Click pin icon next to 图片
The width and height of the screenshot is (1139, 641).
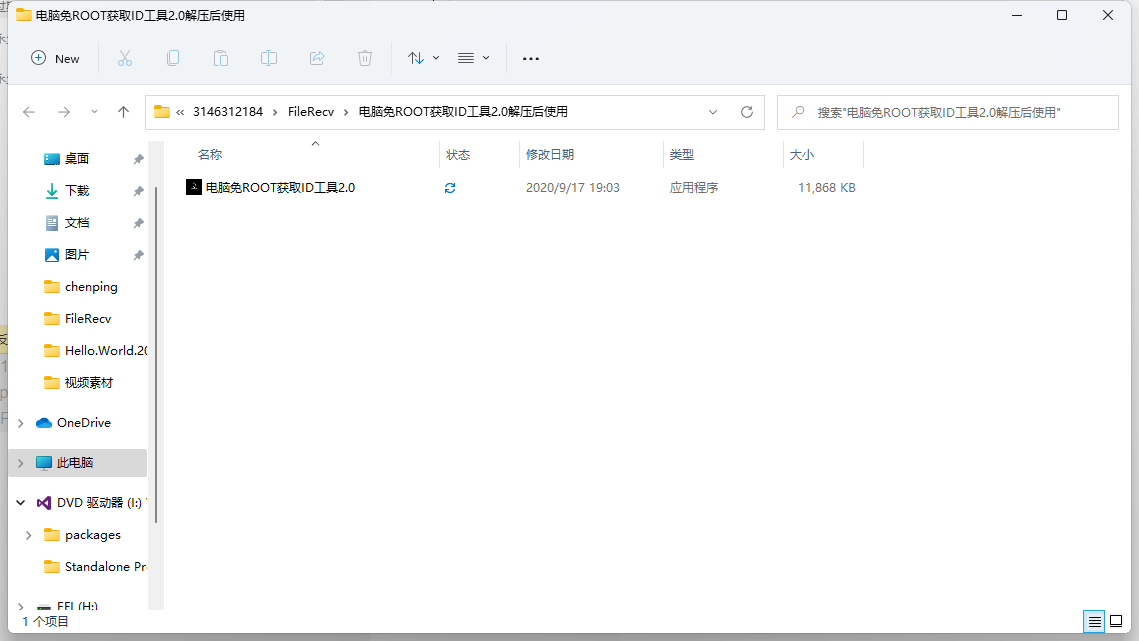pyautogui.click(x=138, y=255)
